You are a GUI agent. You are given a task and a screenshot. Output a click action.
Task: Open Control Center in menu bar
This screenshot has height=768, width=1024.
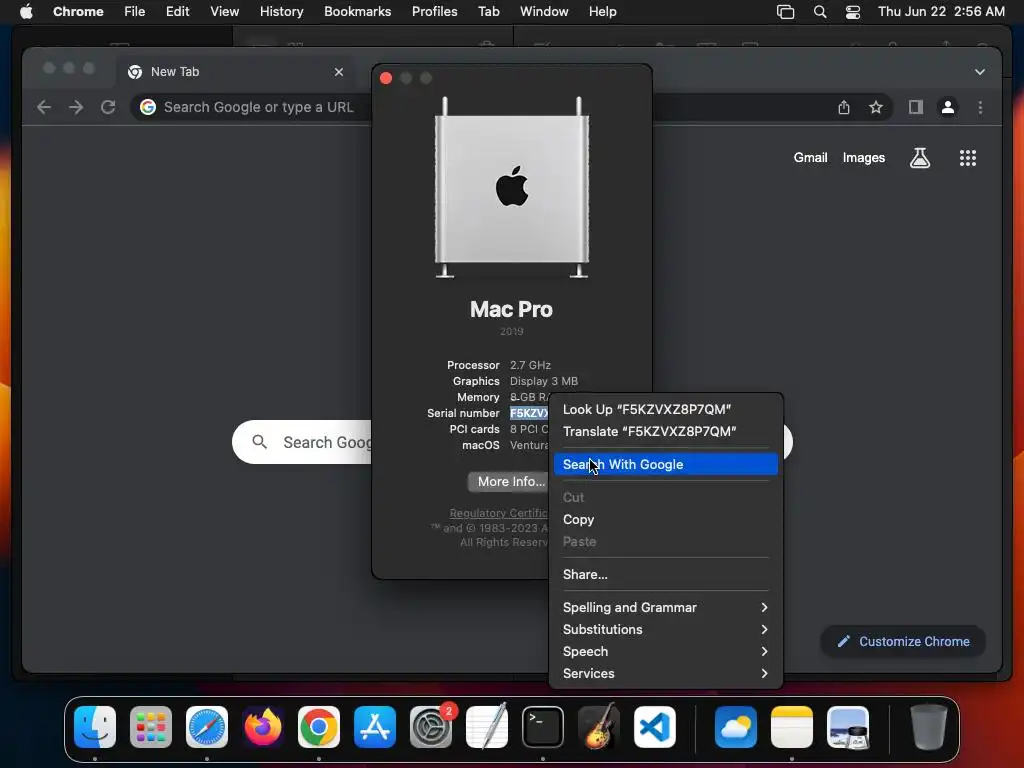coord(852,12)
